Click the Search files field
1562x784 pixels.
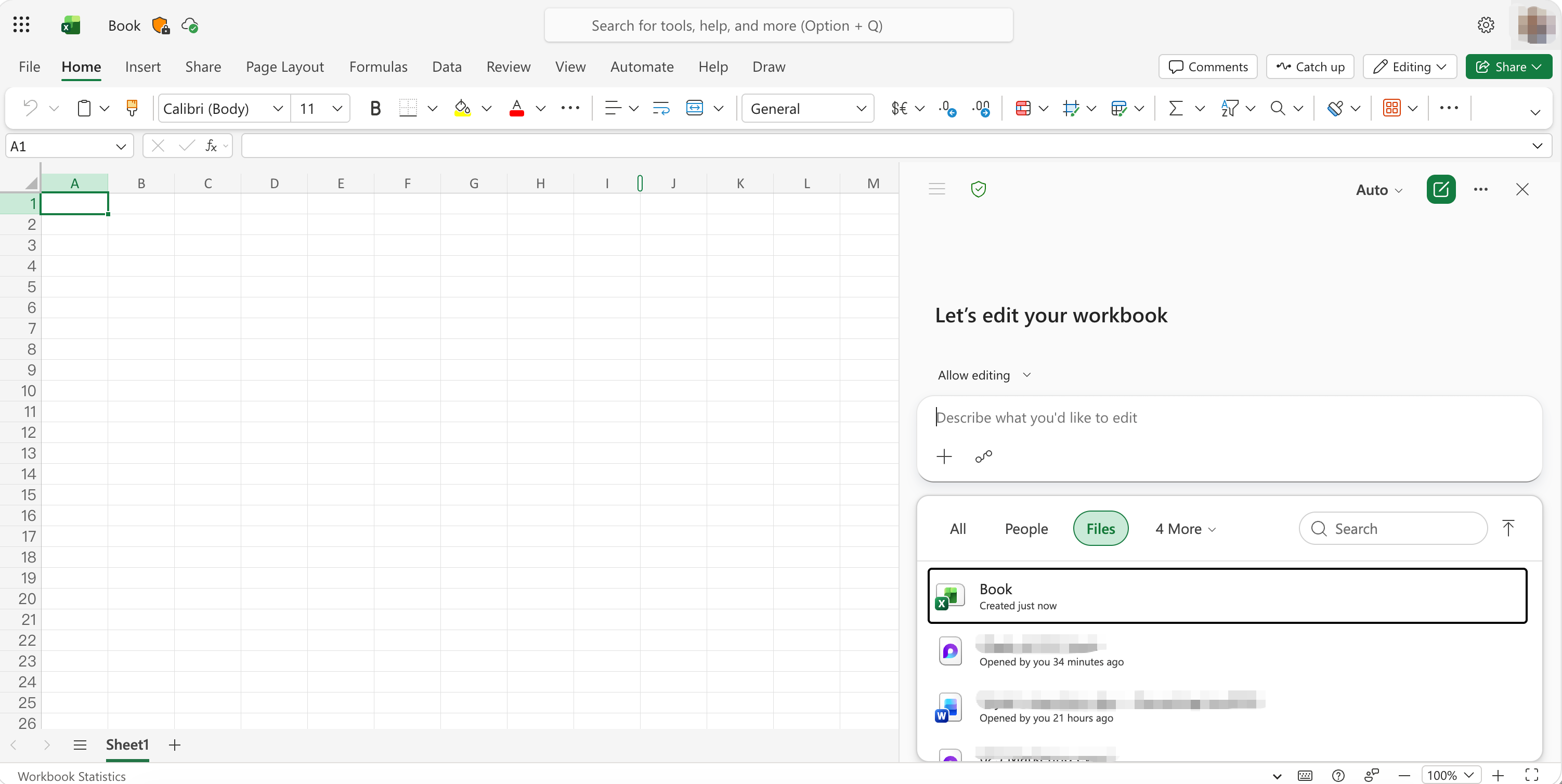1393,529
